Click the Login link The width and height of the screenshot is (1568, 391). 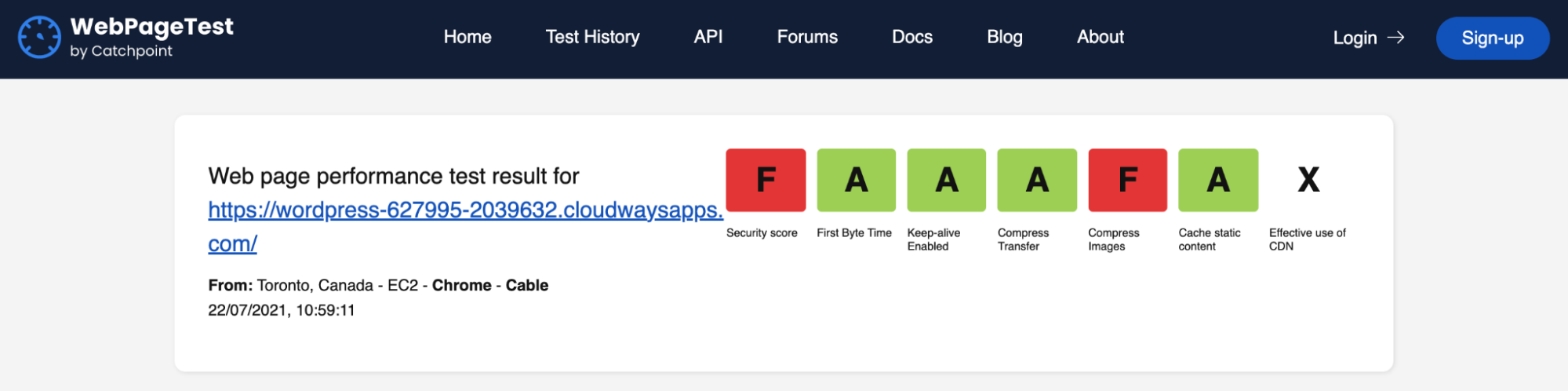1355,38
